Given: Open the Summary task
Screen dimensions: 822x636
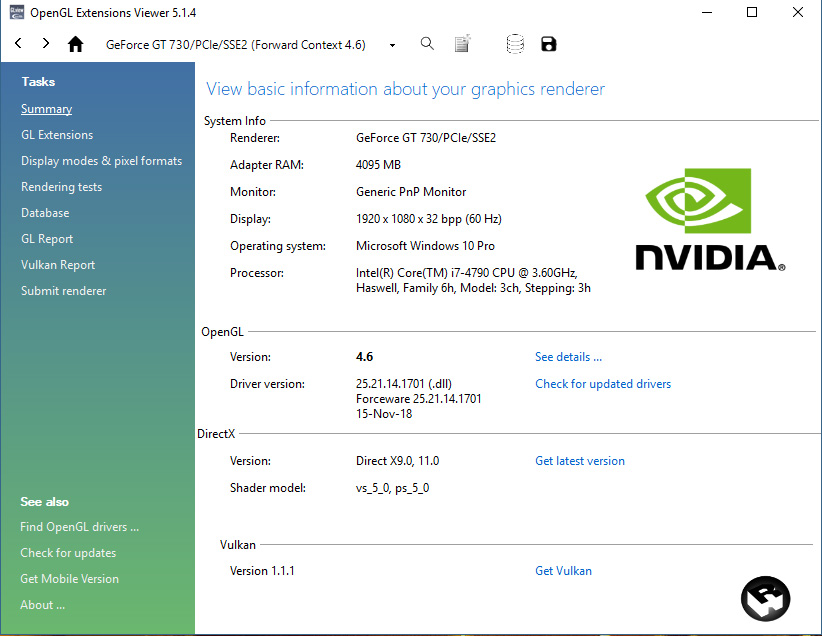Looking at the screenshot, I should (x=47, y=109).
